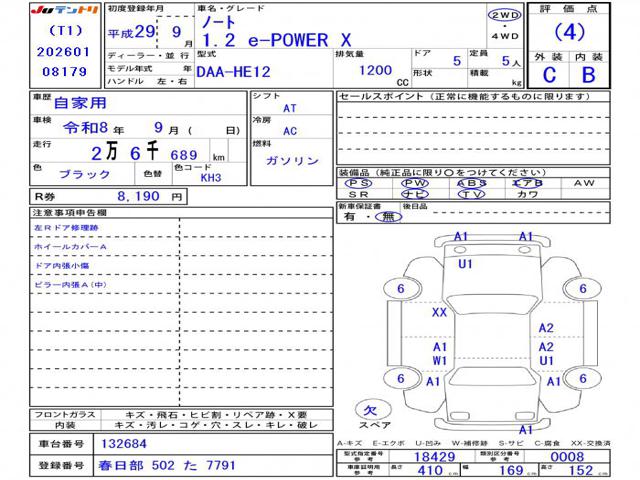Viewport: 640px width, 480px height.
Task: Select vehicle height value 152
Action: (x=581, y=471)
